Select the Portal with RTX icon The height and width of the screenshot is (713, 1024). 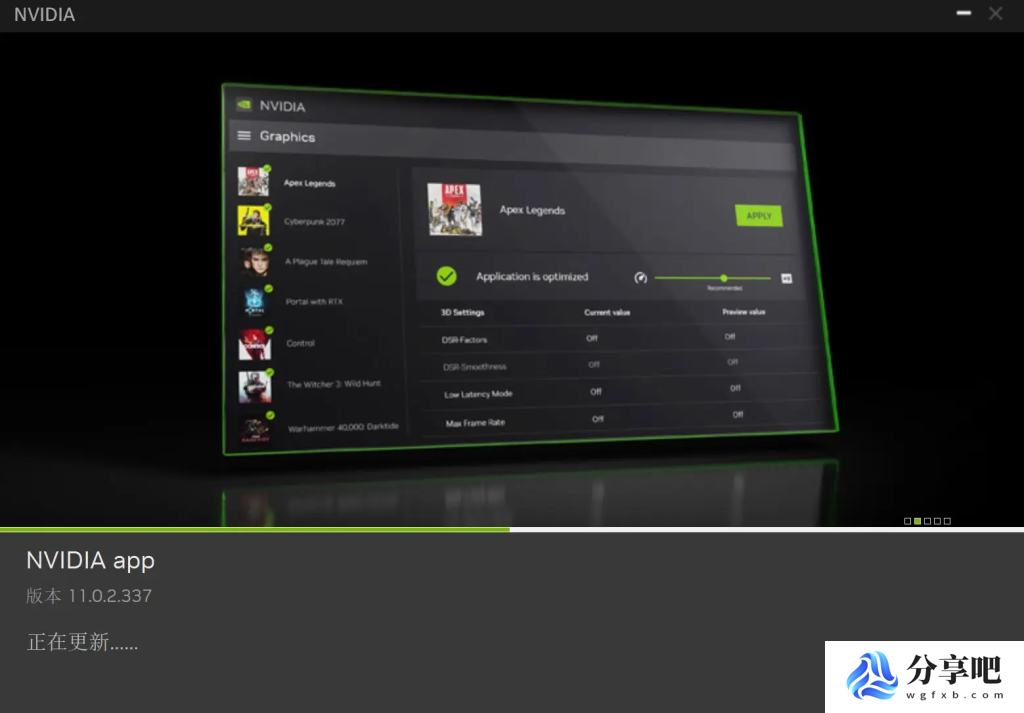coord(255,302)
